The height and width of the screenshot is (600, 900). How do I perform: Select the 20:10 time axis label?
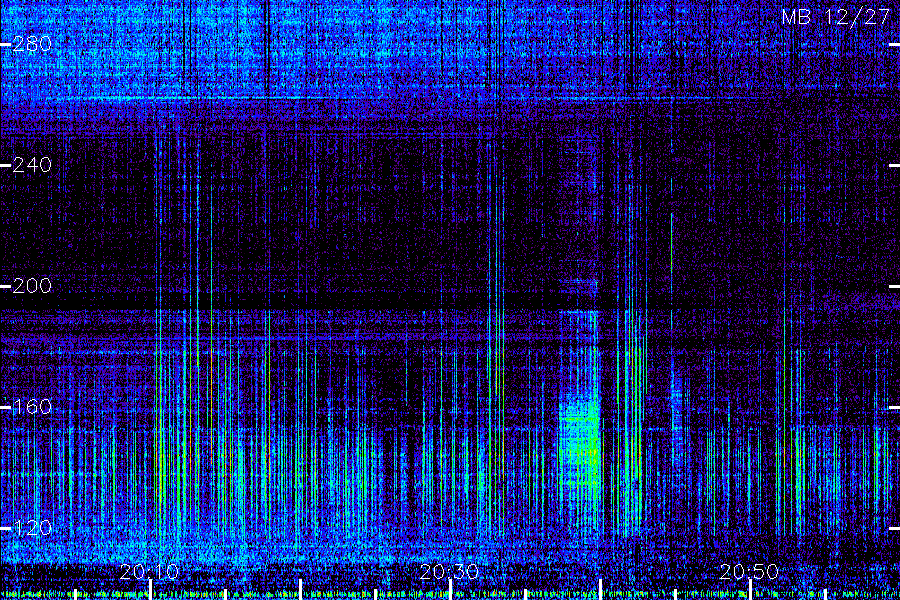click(149, 572)
